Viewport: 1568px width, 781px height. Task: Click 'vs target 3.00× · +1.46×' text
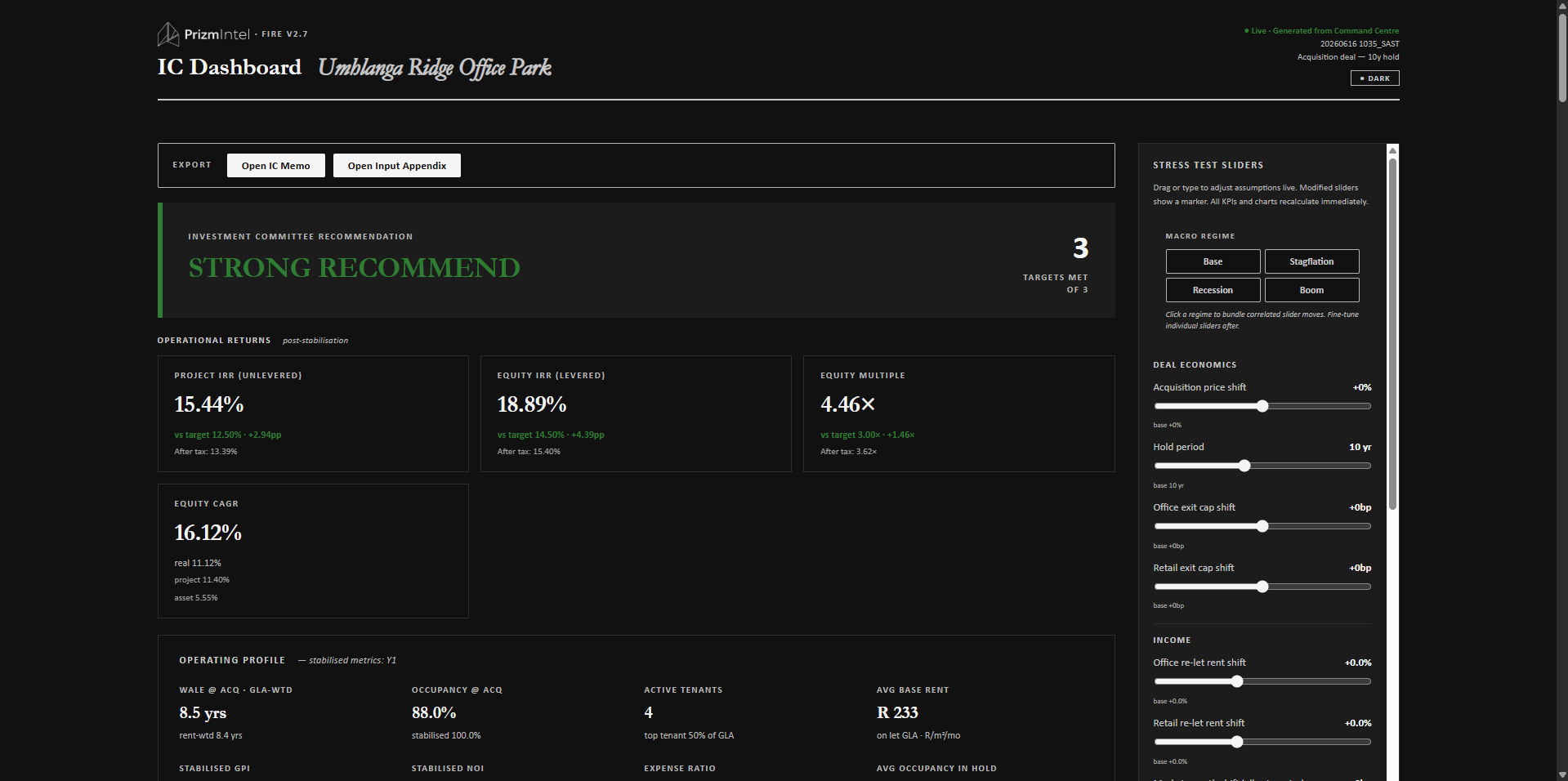point(868,435)
